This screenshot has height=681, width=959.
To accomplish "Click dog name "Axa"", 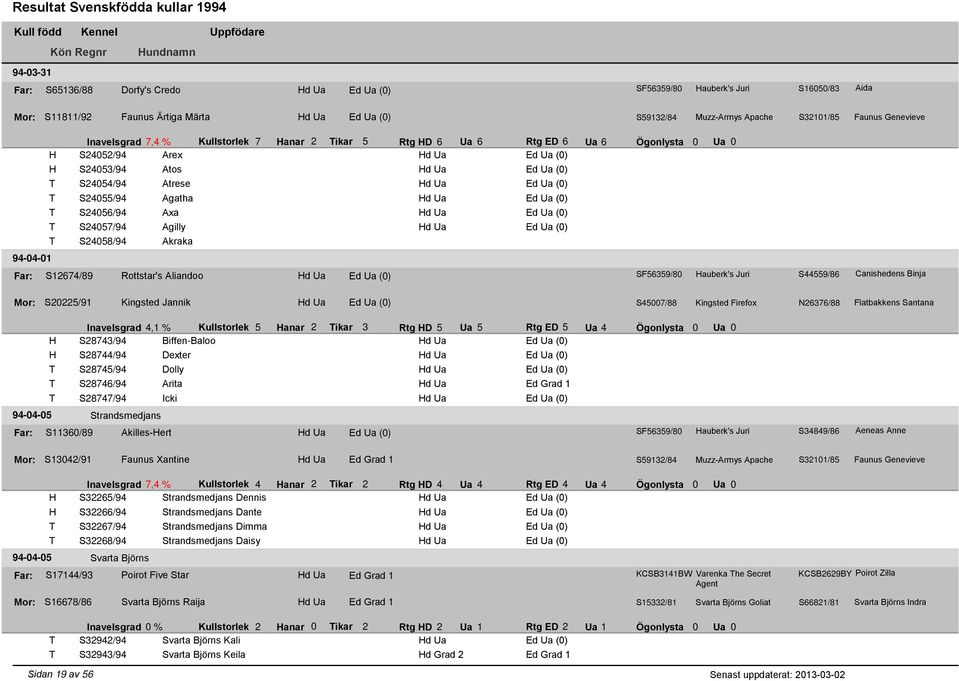I will (x=170, y=212).
